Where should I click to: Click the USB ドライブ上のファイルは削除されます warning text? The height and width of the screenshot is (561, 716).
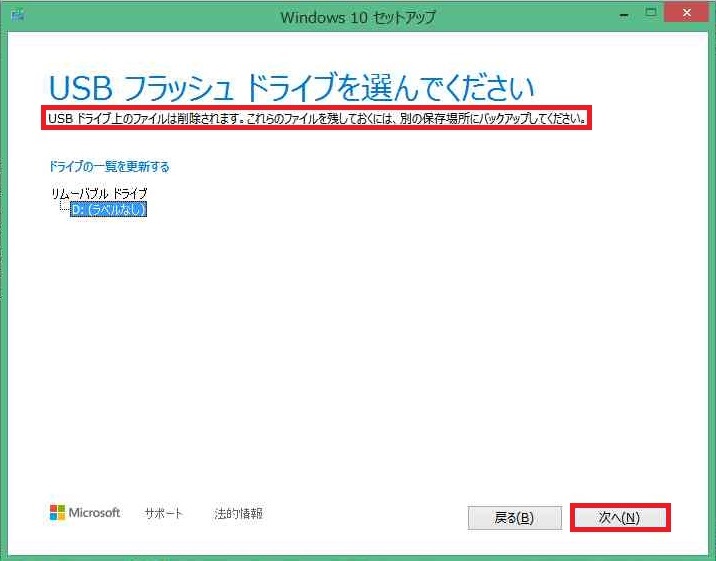[x=317, y=119]
